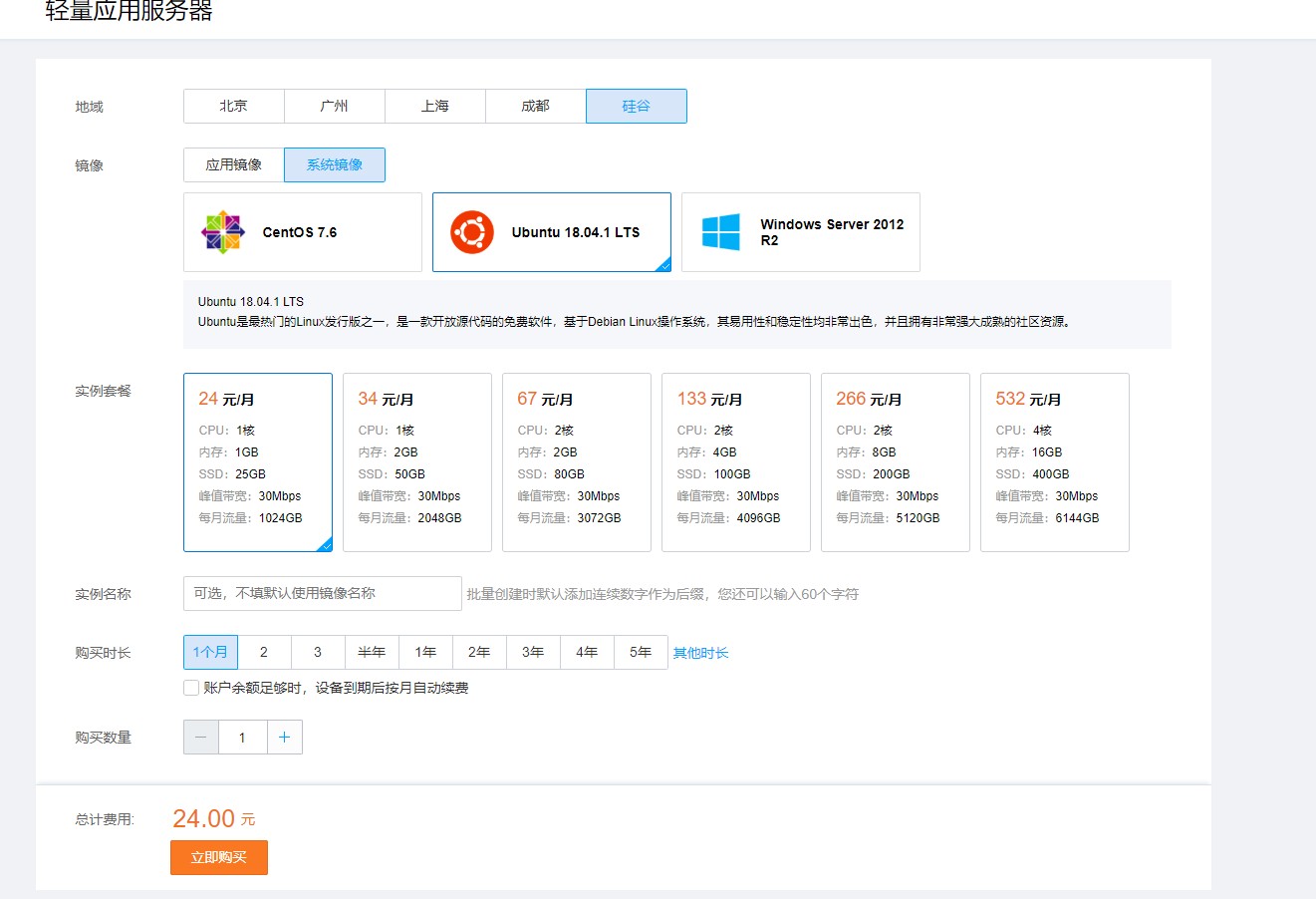
Task: Switch to the 系统镜像 tab
Action: pos(335,164)
